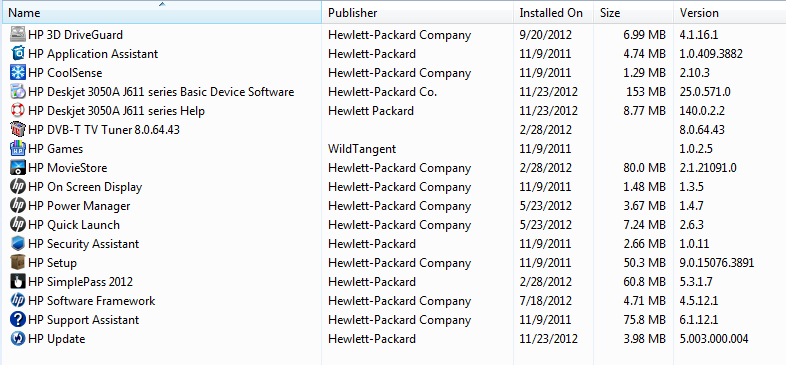Sort list by Name column header
This screenshot has width=786, height=365.
(161, 13)
